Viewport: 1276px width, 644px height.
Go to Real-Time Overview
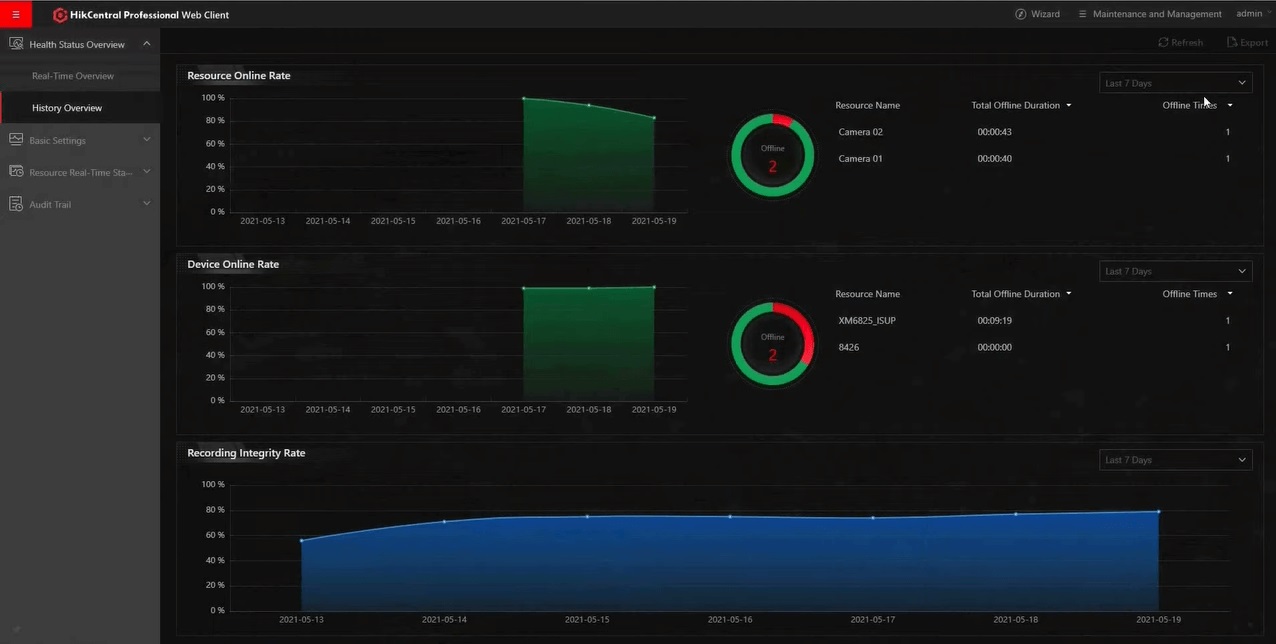tap(73, 76)
